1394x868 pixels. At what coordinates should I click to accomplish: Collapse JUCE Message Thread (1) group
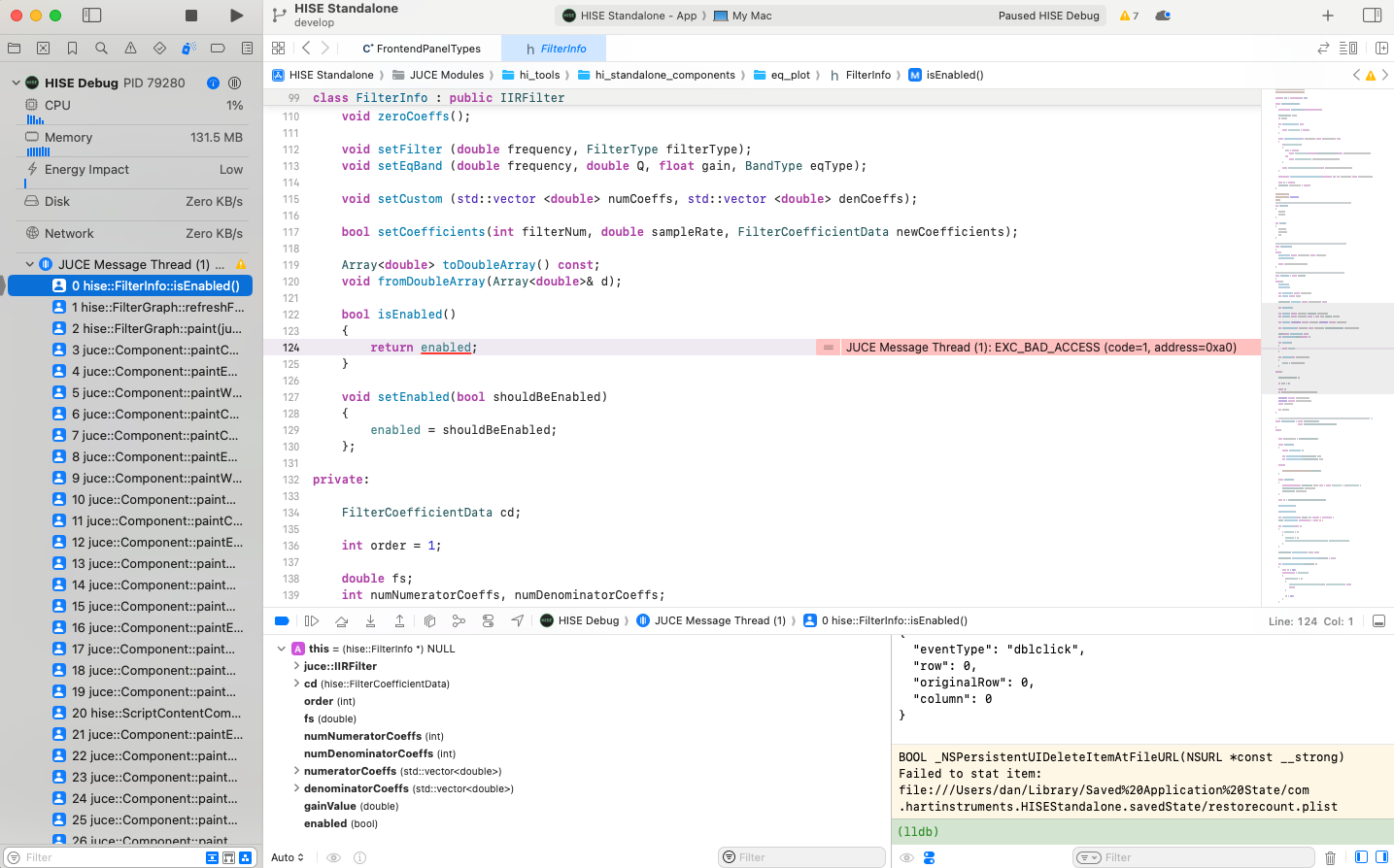(x=29, y=264)
